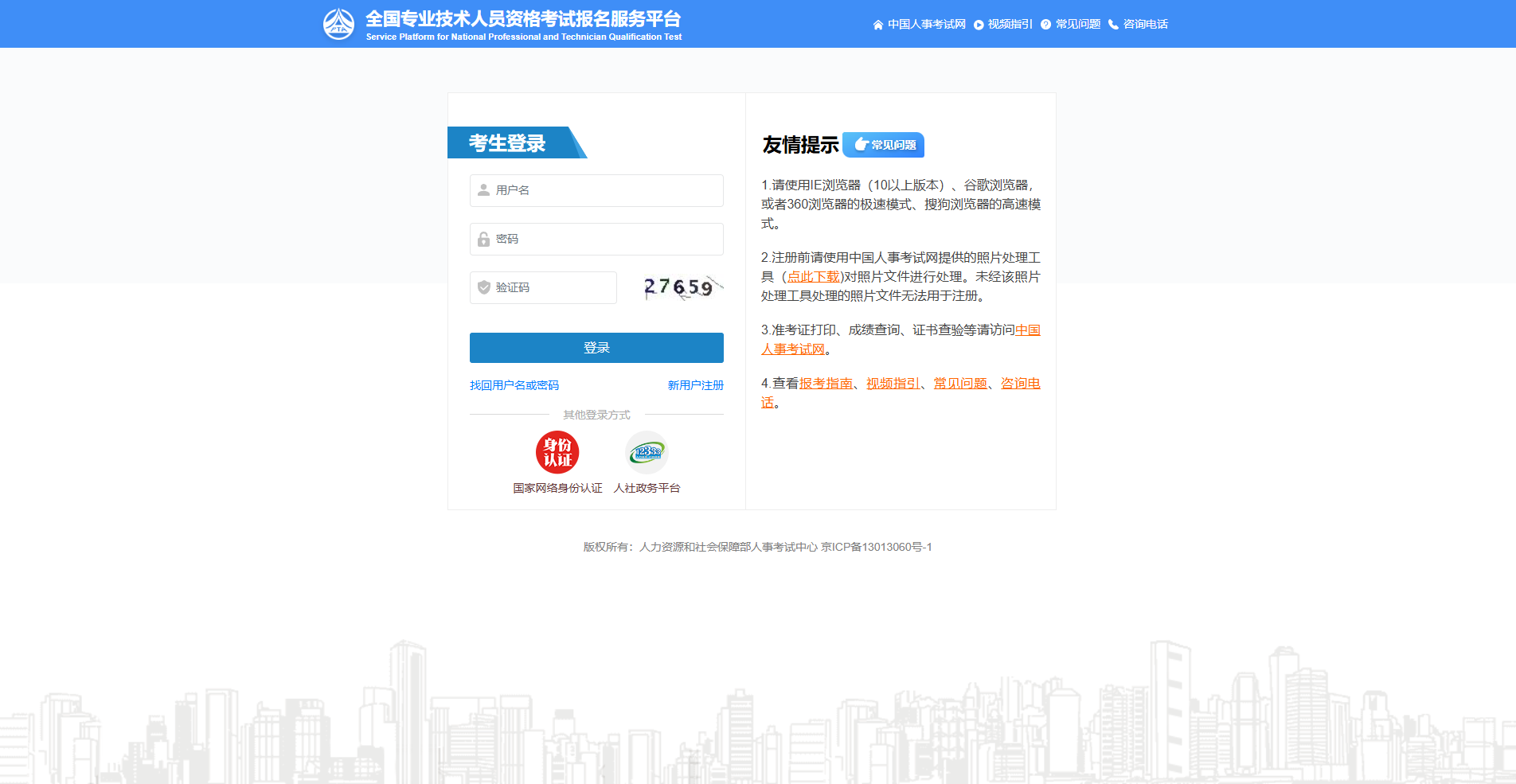The height and width of the screenshot is (784, 1516).
Task: Select the 人社政务平台 green icon
Action: [x=647, y=453]
